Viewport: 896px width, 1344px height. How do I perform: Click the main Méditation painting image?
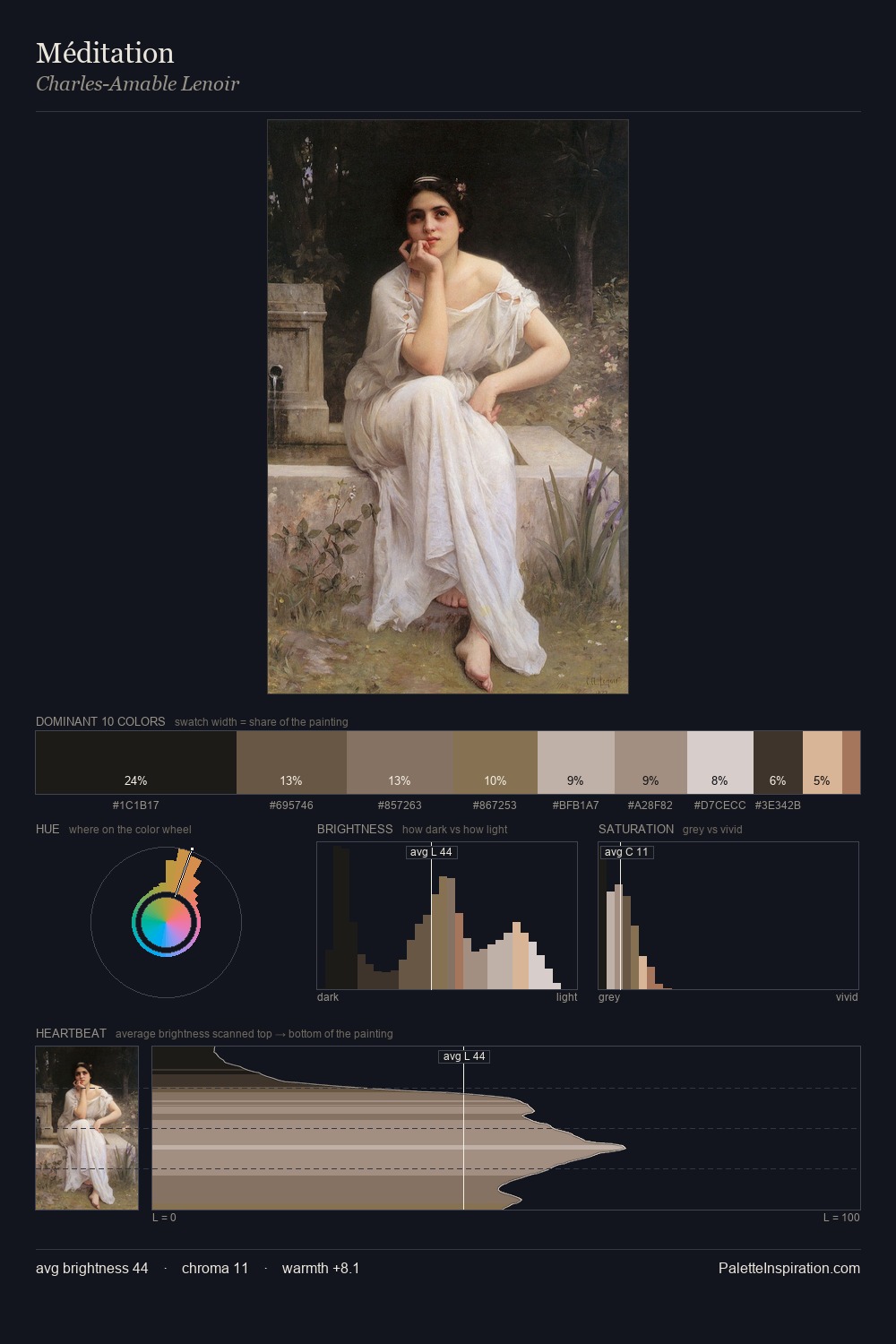tap(448, 407)
